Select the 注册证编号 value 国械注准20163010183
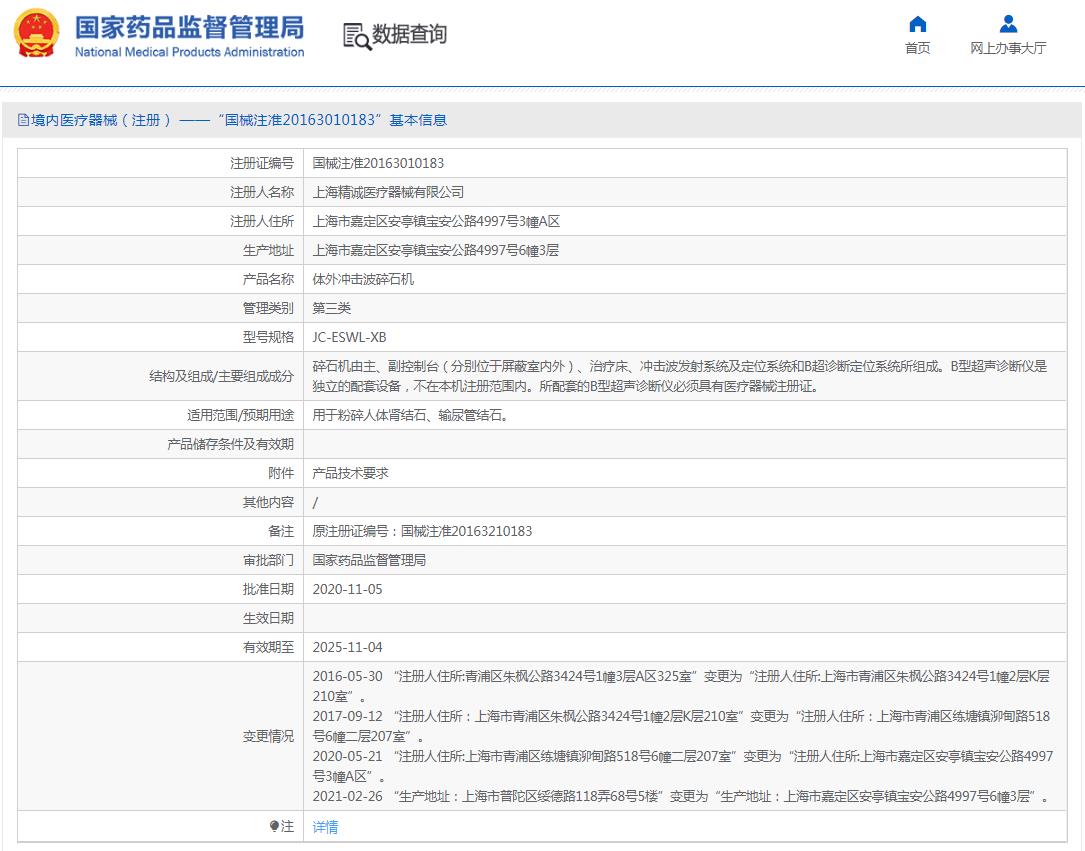This screenshot has height=851, width=1085. (379, 163)
